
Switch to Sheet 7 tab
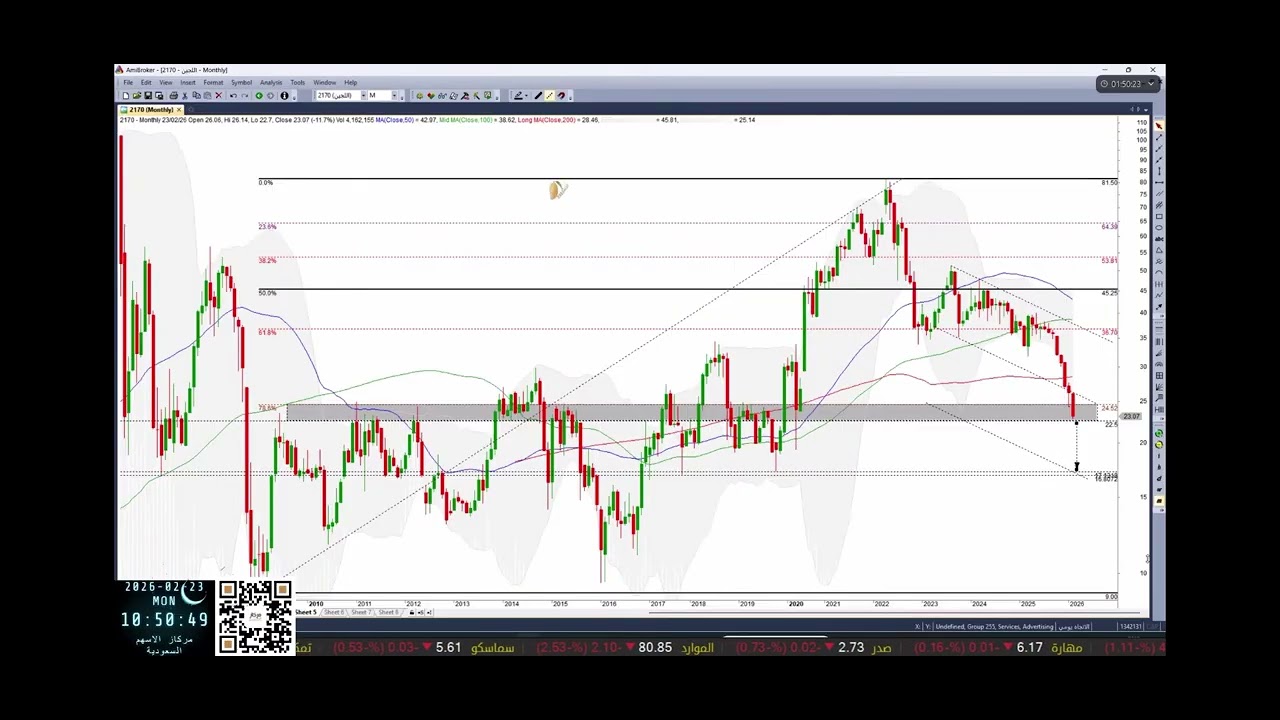[x=361, y=612]
